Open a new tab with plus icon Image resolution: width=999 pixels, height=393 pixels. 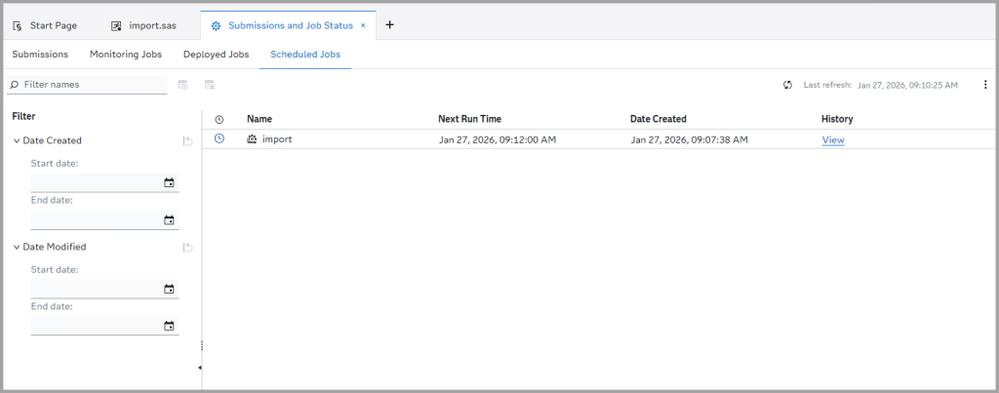coord(390,25)
